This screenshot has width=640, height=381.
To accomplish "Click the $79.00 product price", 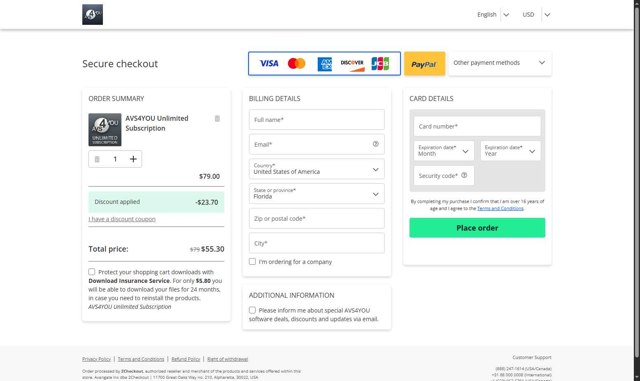I will coord(209,176).
